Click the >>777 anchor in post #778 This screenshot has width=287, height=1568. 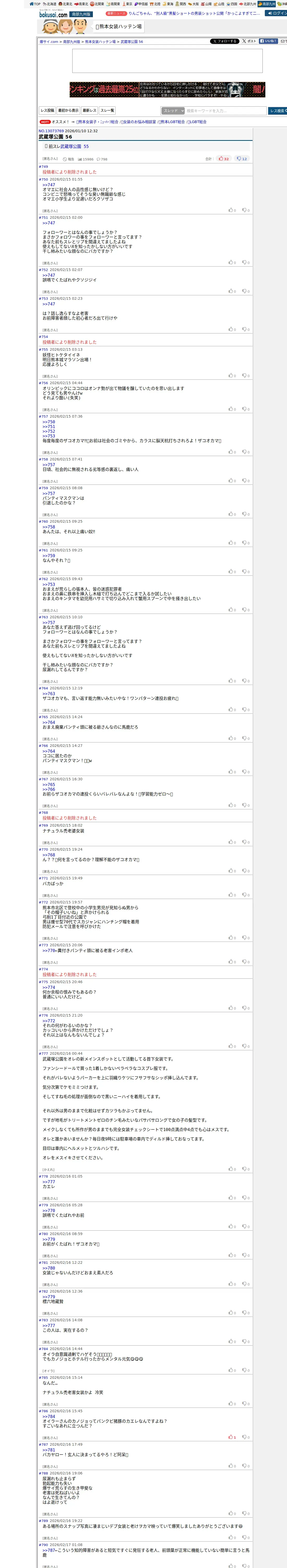[49, 1182]
